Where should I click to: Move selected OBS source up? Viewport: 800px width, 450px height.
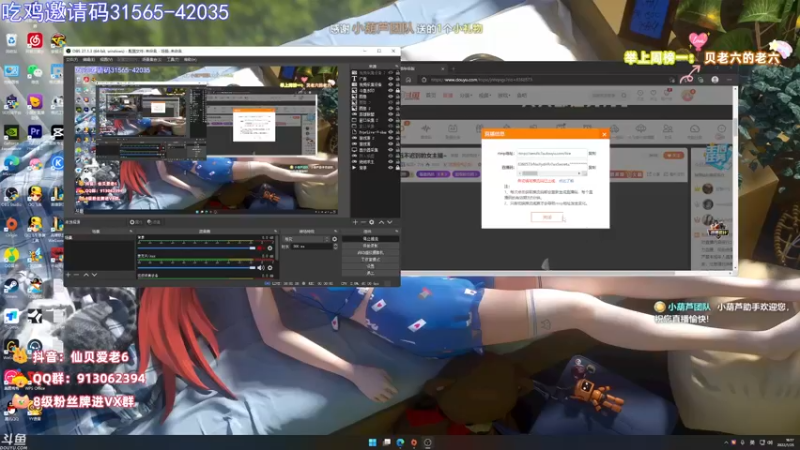381,222
